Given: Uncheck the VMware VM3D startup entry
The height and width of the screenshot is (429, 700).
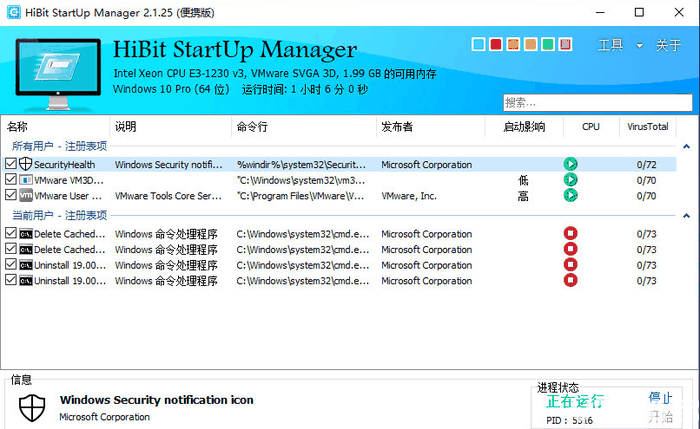Looking at the screenshot, I should [x=11, y=179].
